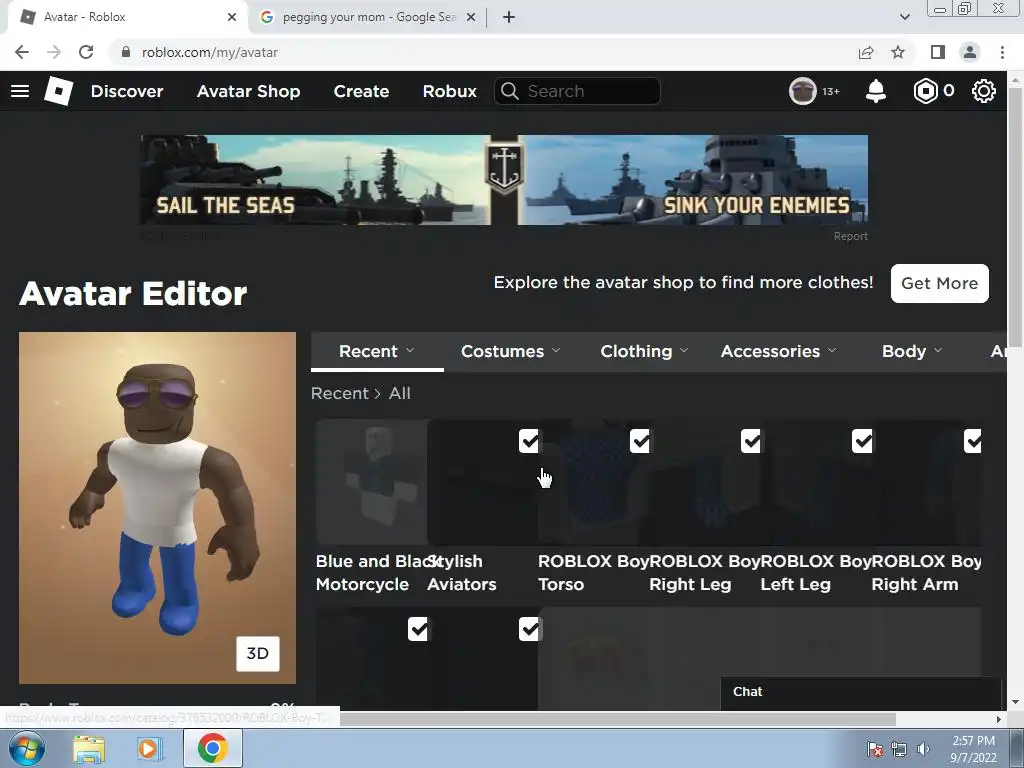Click the Roblox logo home icon
Image resolution: width=1024 pixels, height=768 pixels.
pyautogui.click(x=59, y=91)
